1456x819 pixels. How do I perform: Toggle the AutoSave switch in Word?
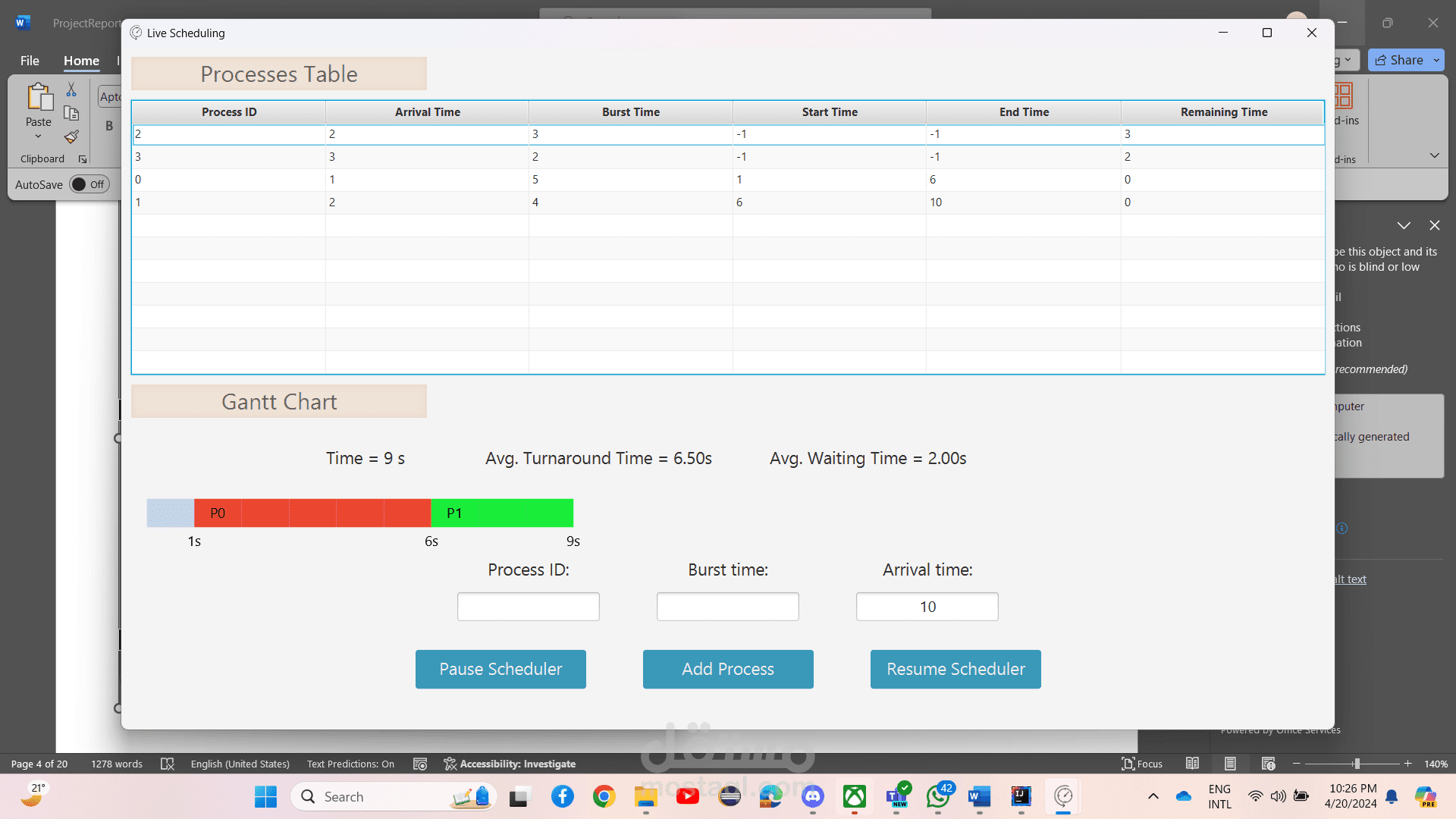pos(89,184)
